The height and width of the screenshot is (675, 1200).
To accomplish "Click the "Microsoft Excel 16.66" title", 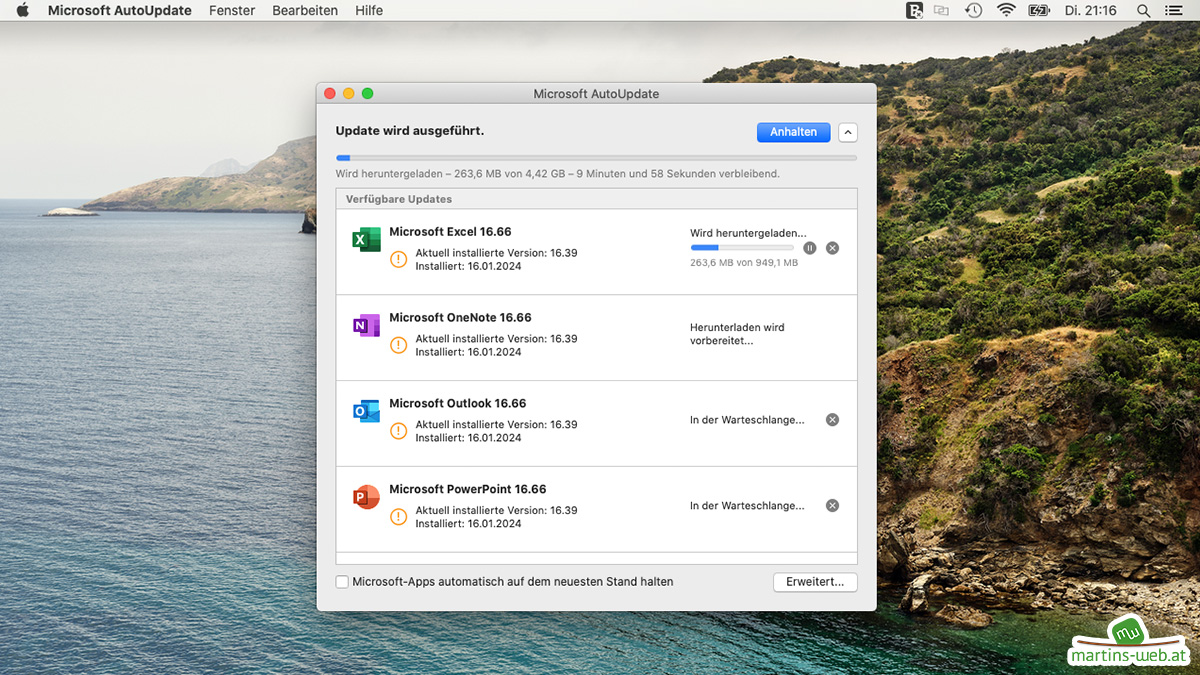I will click(x=450, y=232).
